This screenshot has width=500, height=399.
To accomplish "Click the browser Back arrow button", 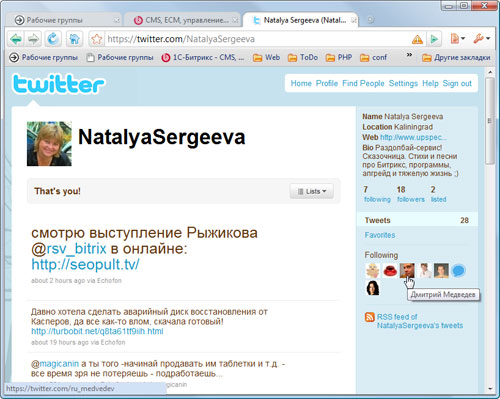I will coord(15,39).
